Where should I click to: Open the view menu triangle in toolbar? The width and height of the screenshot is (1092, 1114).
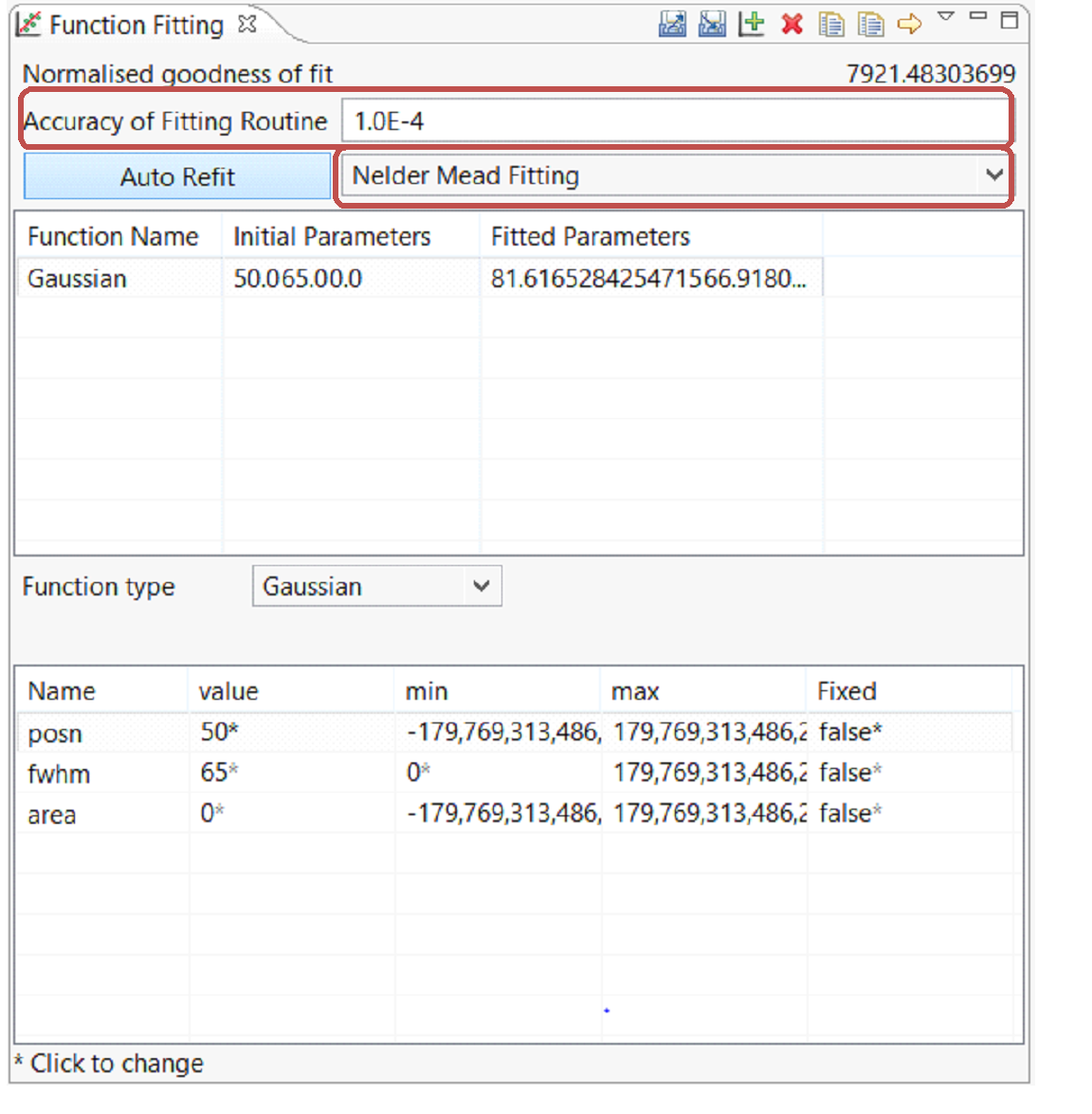coord(946,17)
